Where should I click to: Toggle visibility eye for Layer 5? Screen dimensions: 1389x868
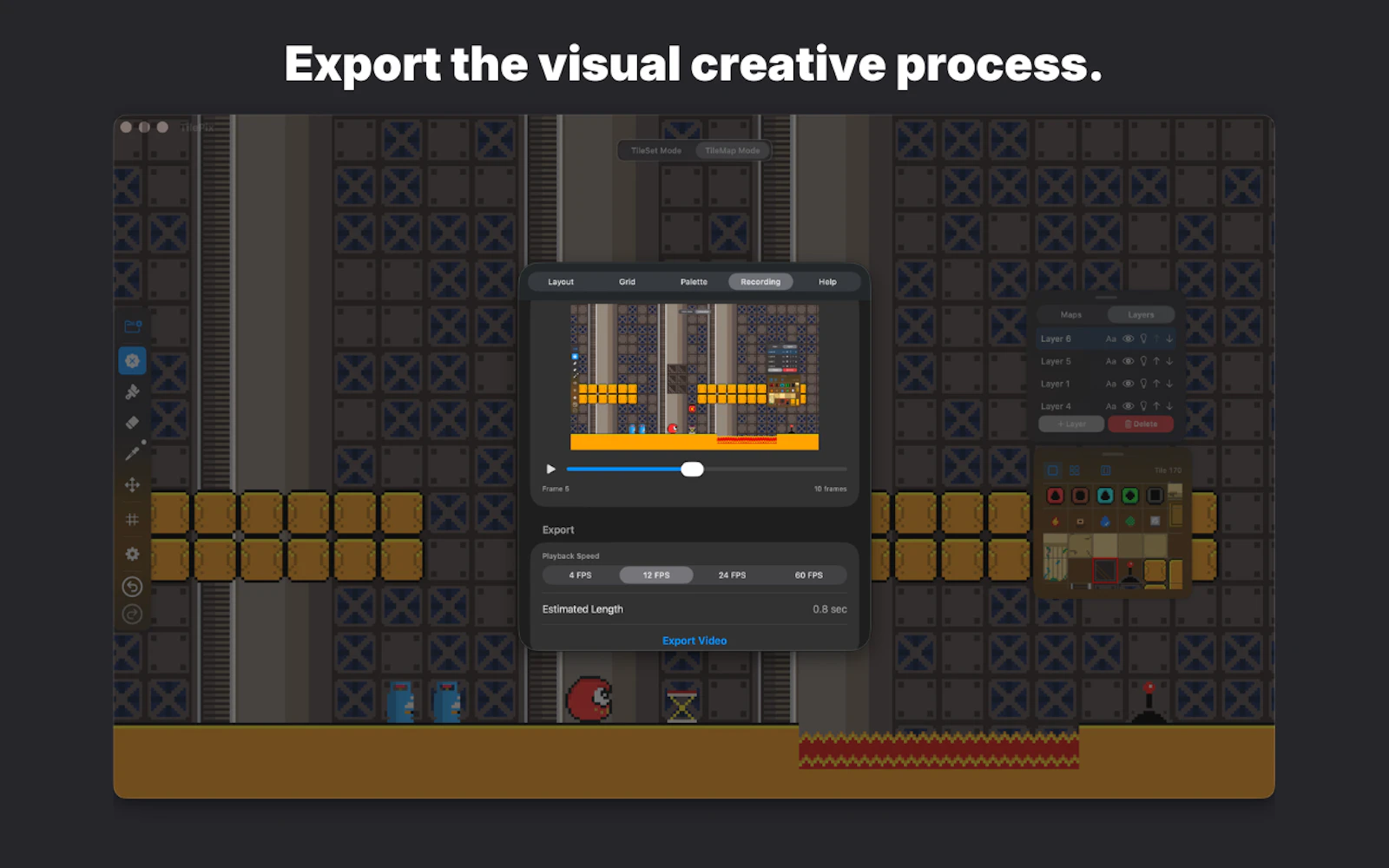click(x=1129, y=361)
